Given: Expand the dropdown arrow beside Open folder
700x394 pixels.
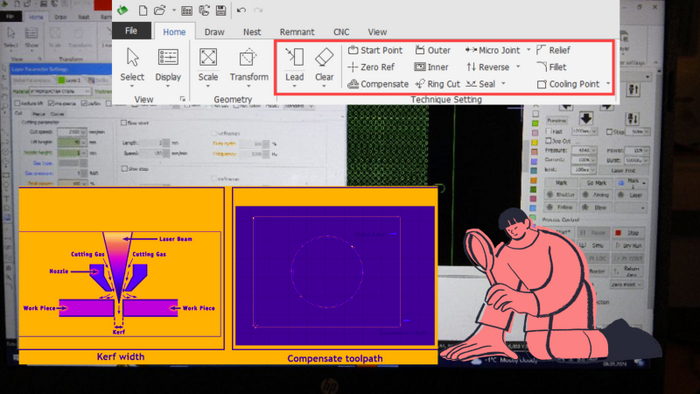Looking at the screenshot, I should click(x=174, y=10).
